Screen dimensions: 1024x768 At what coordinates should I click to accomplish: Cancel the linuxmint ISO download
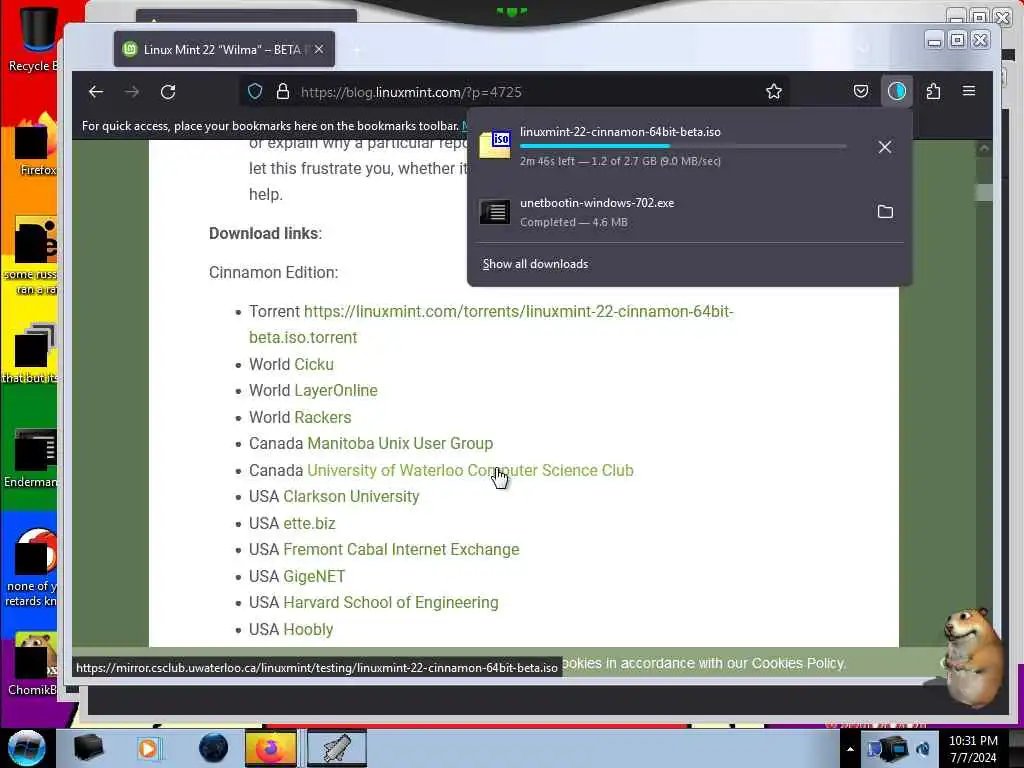(x=884, y=147)
